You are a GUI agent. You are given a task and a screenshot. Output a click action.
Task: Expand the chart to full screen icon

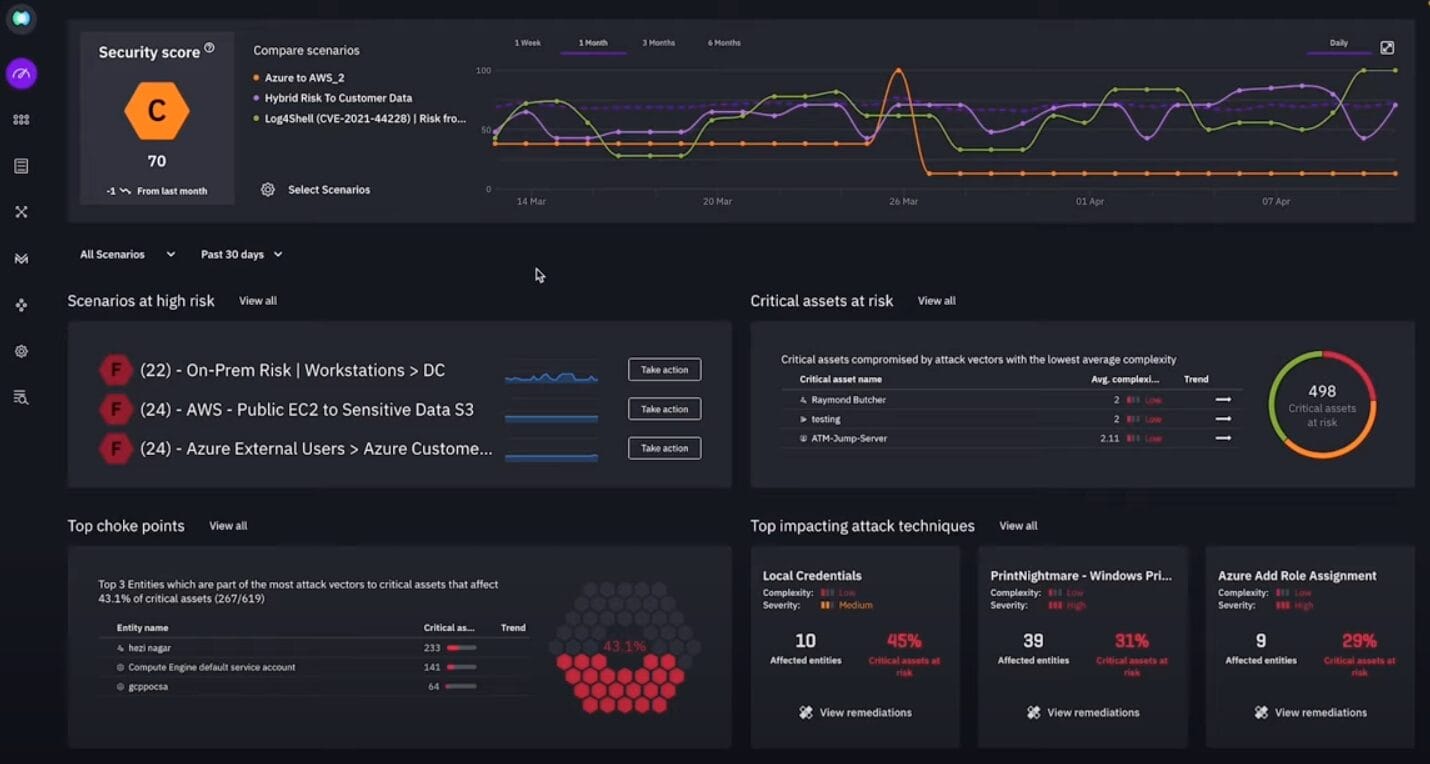coord(1387,47)
